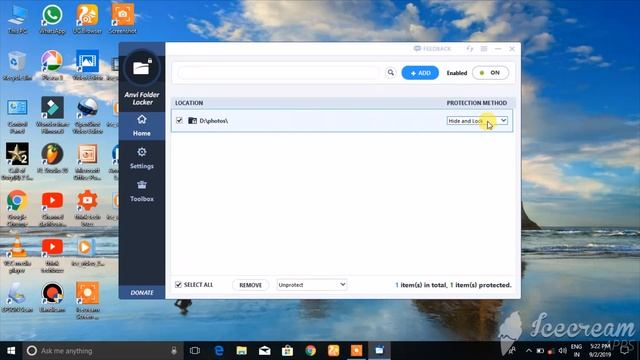Toggle the SELECT ALL checkbox

point(178,284)
